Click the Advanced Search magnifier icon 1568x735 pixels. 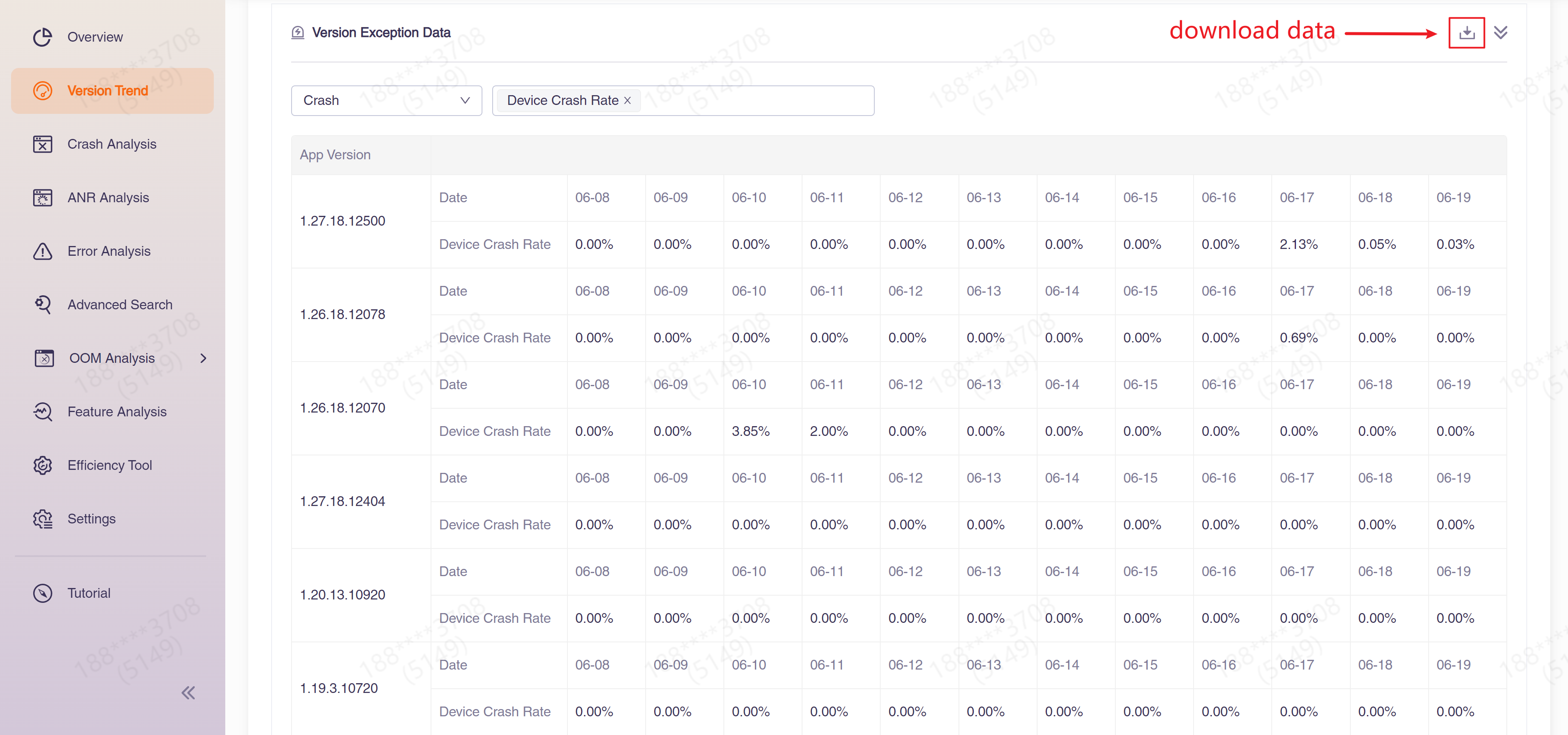click(x=43, y=304)
